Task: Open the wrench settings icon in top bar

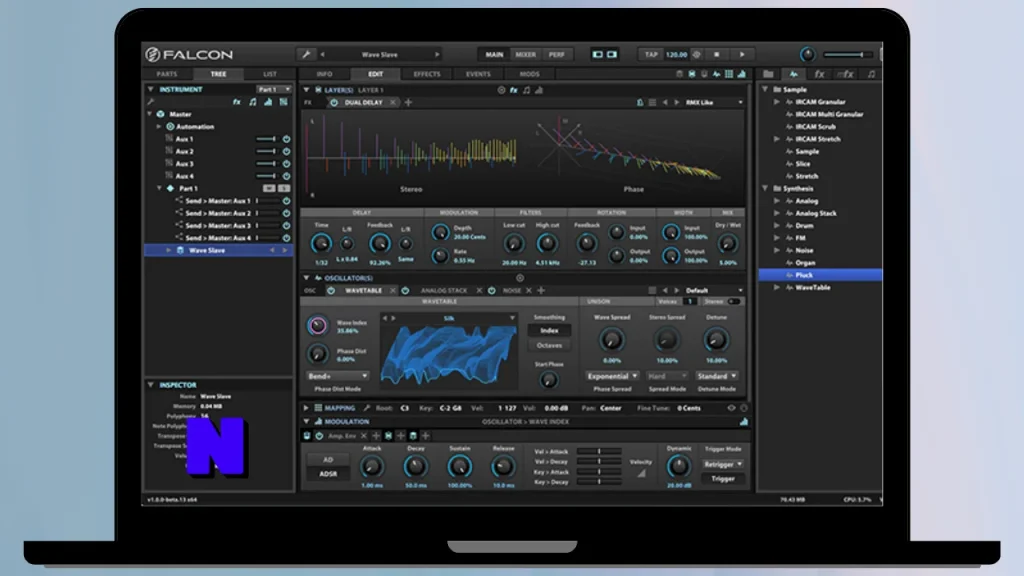Action: pos(306,54)
